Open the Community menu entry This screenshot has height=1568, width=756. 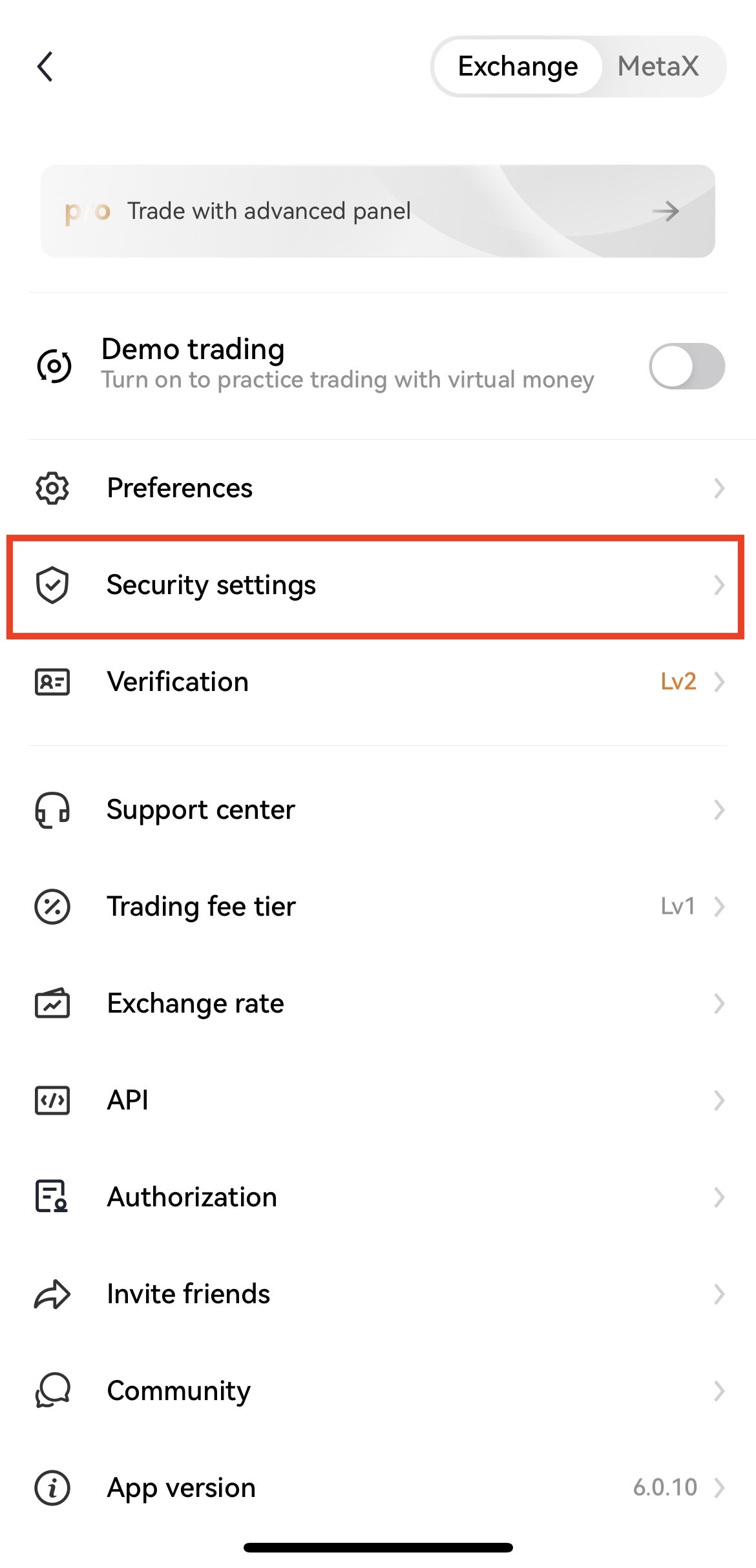(378, 1391)
